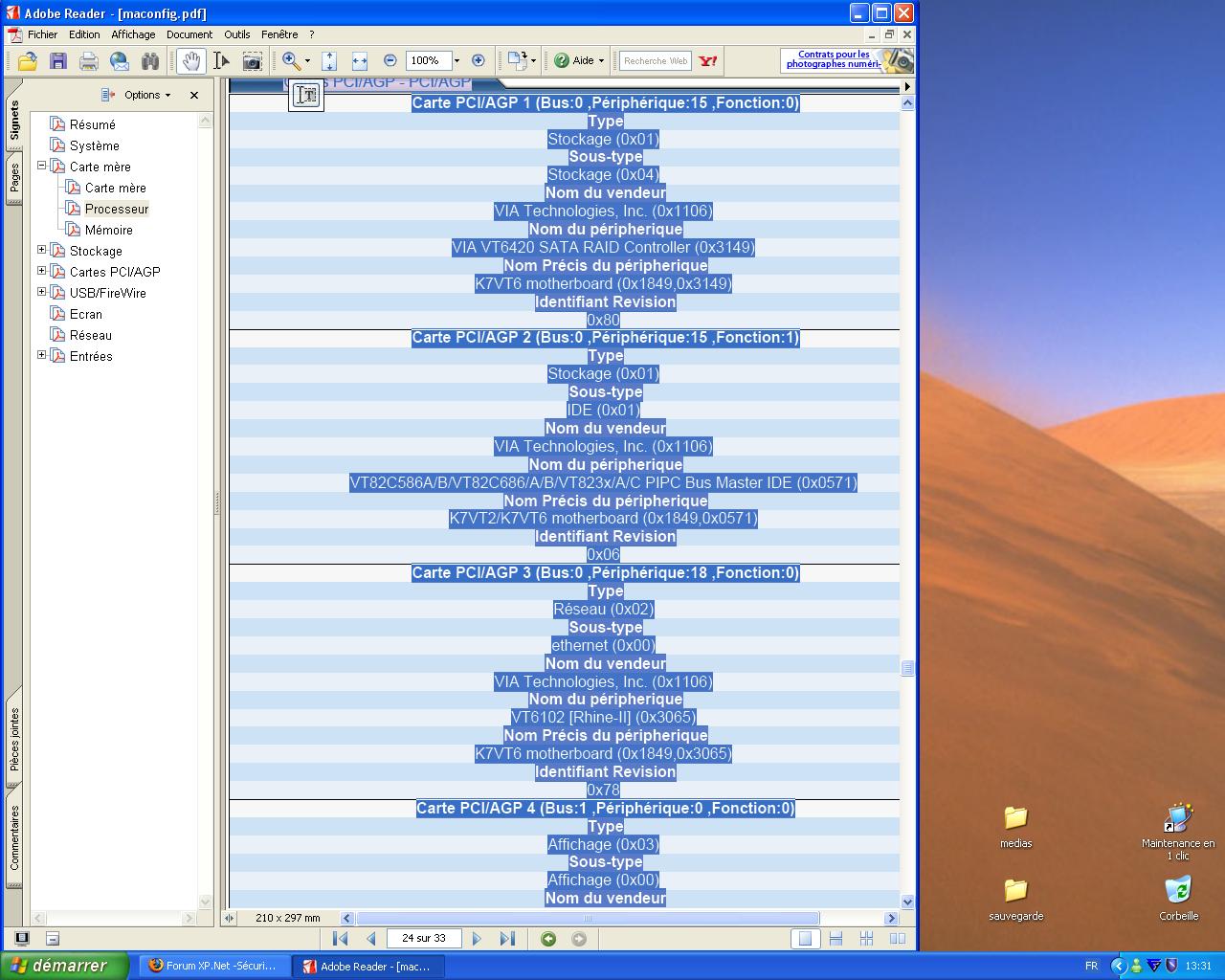Switch to Continuous Facing layout
The image size is (1225, 980).
[866, 939]
